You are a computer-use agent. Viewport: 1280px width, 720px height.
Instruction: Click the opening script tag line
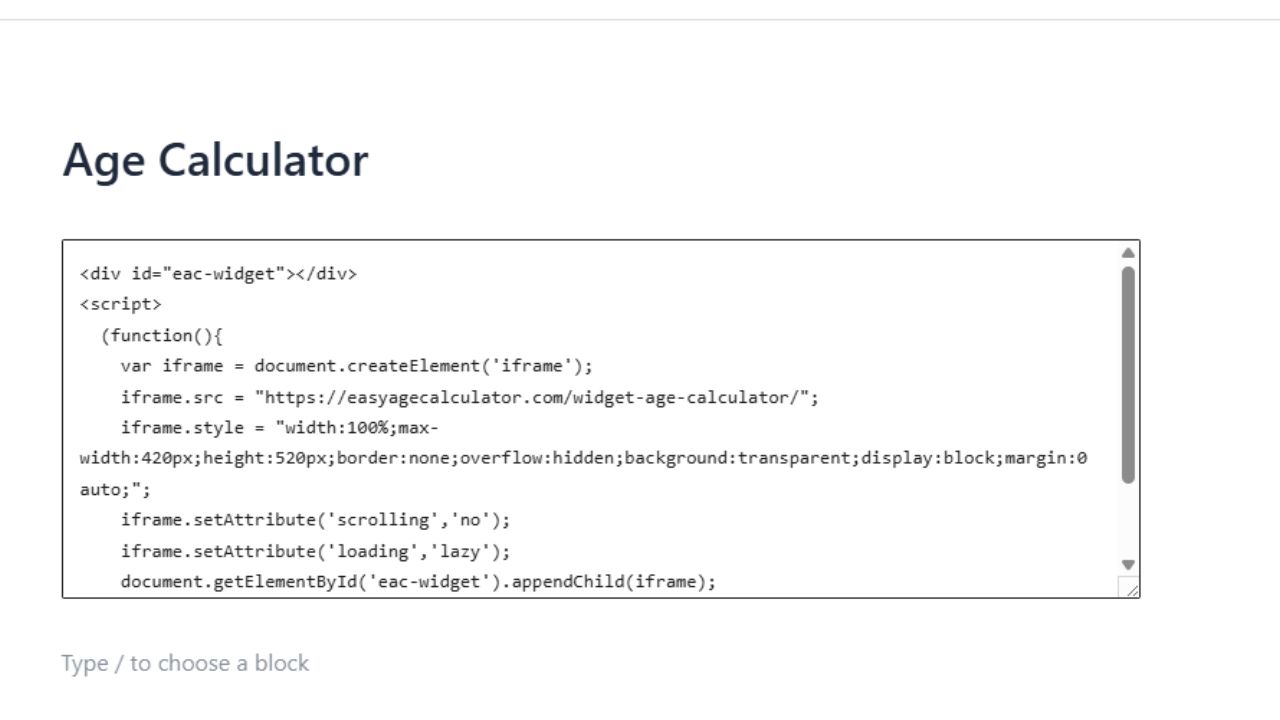(122, 304)
